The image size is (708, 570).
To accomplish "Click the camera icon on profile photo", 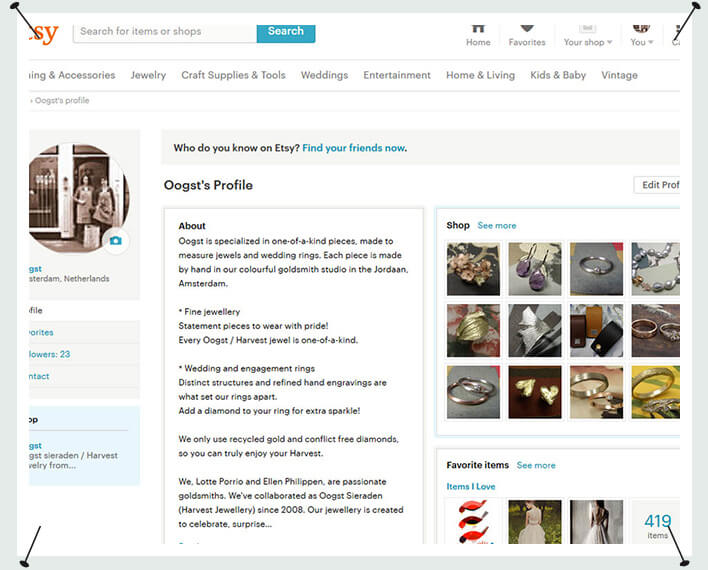I will pos(116,240).
